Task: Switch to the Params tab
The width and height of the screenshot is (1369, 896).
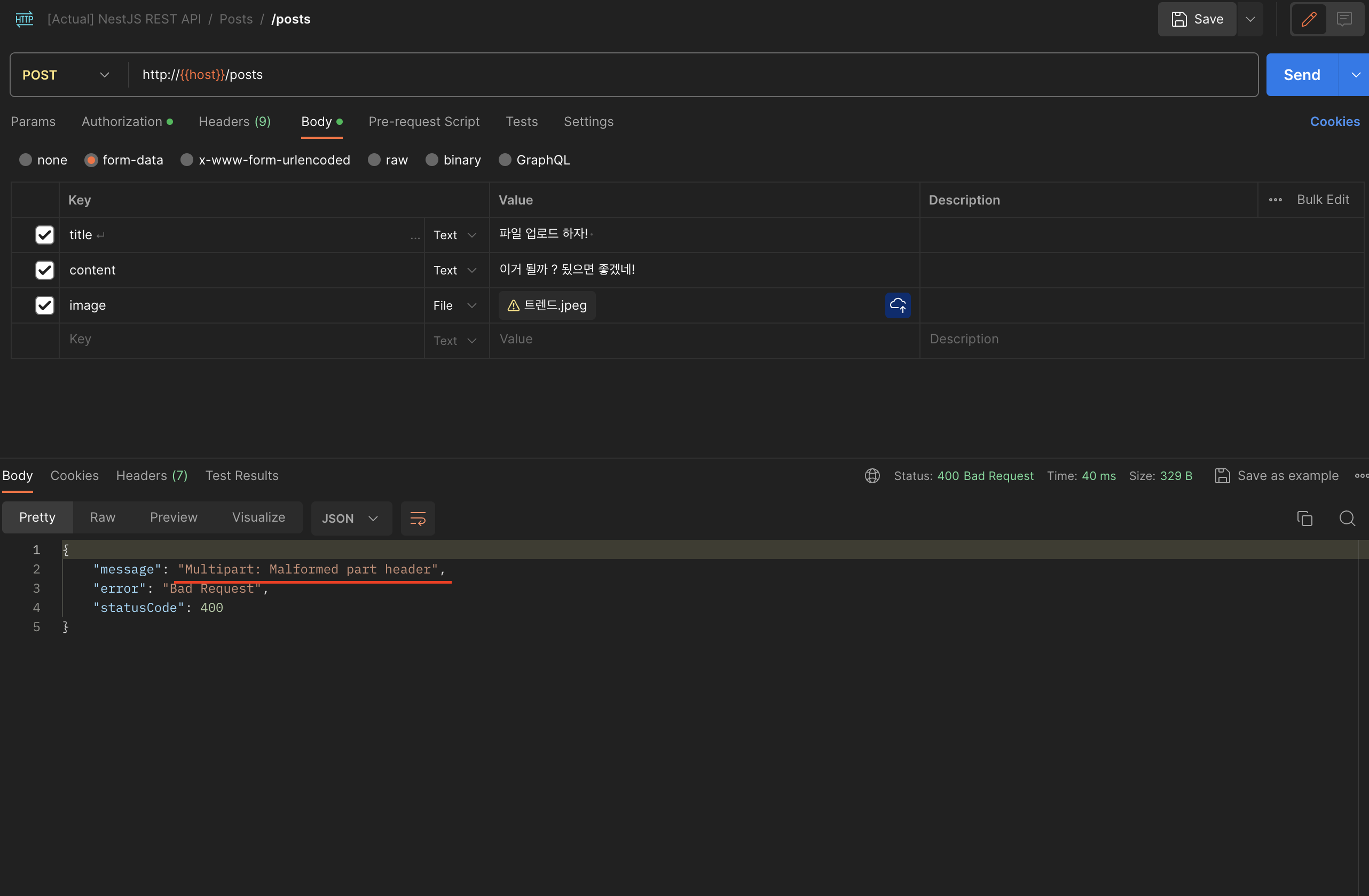Action: 33,121
